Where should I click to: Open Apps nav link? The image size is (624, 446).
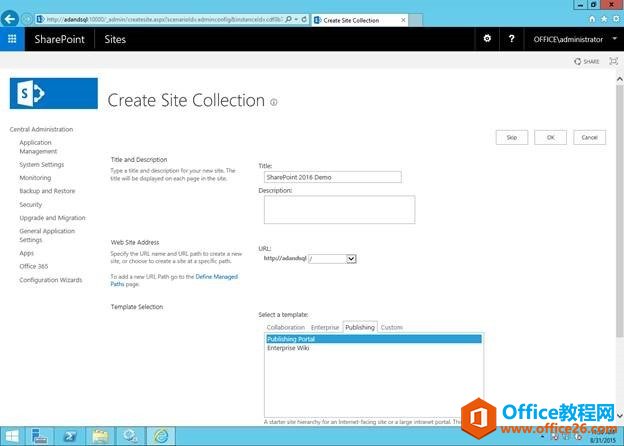click(26, 253)
